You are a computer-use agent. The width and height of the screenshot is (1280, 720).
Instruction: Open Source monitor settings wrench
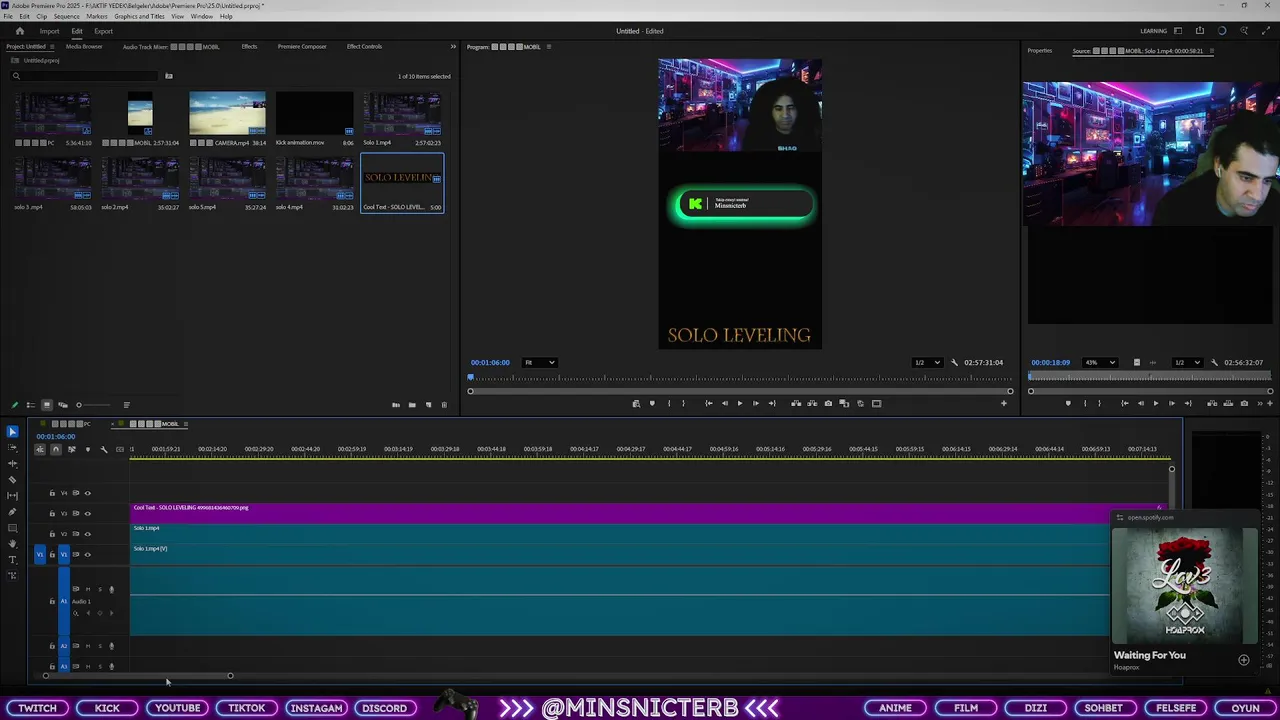click(x=1214, y=362)
